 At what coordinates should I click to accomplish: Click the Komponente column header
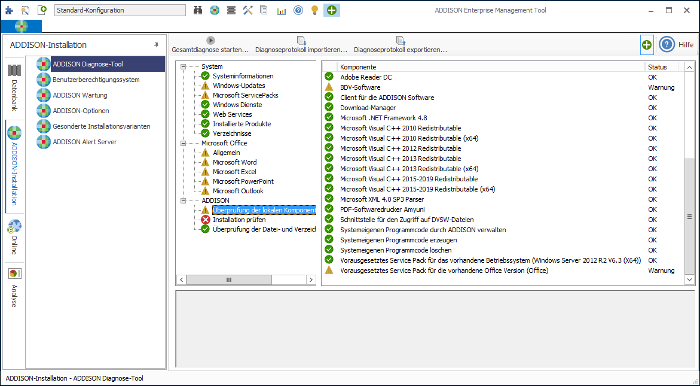[x=491, y=67]
